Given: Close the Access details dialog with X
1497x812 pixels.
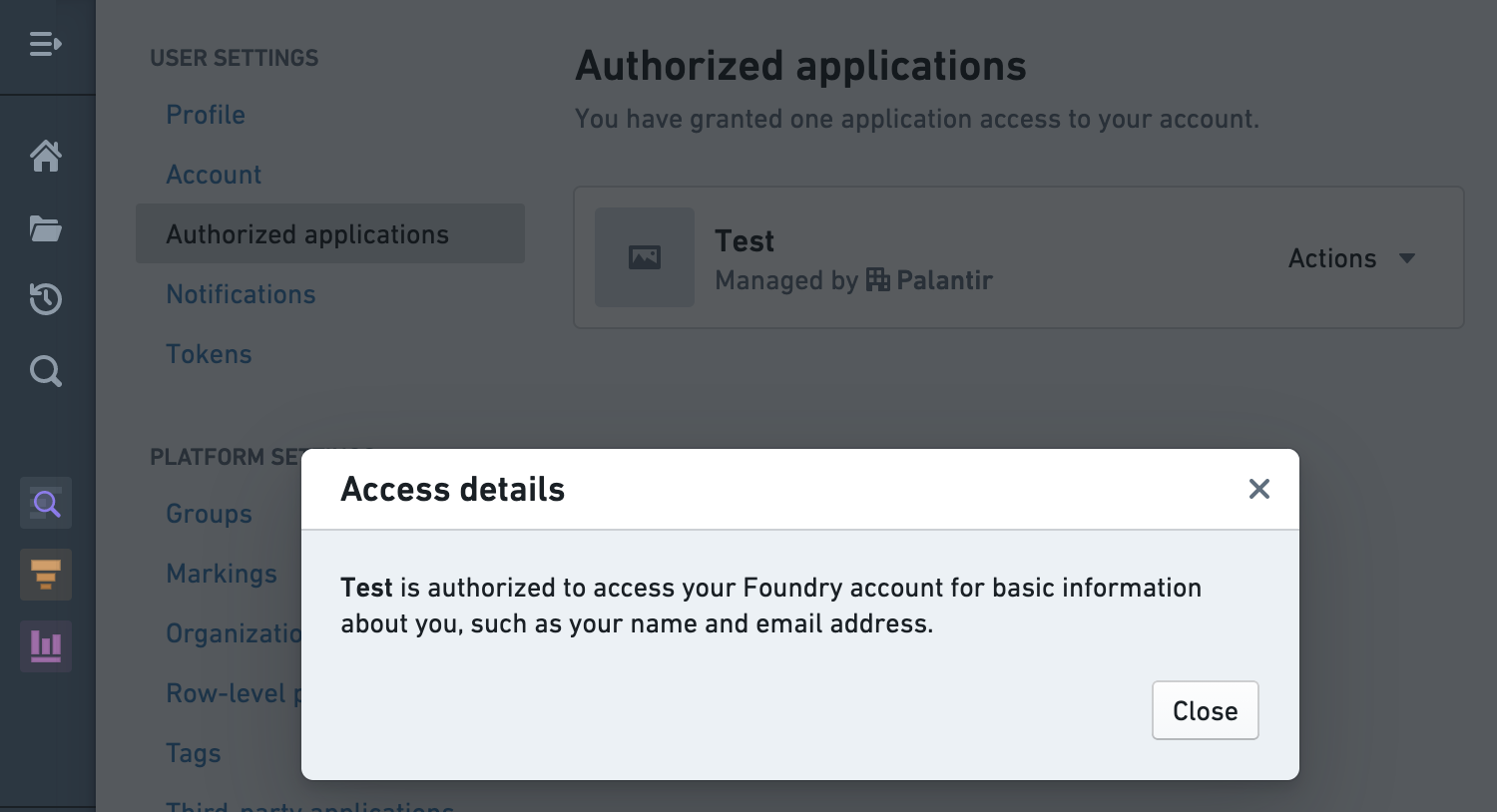Looking at the screenshot, I should [x=1259, y=489].
